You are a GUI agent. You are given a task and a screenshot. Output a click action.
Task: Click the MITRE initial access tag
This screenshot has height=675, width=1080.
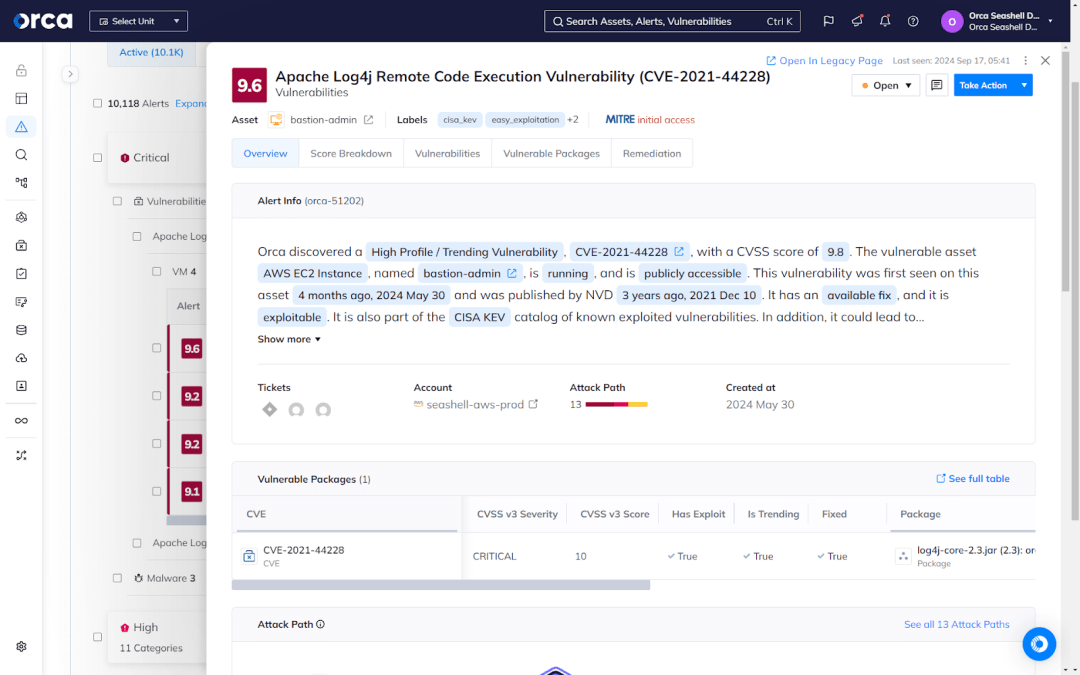pyautogui.click(x=650, y=120)
